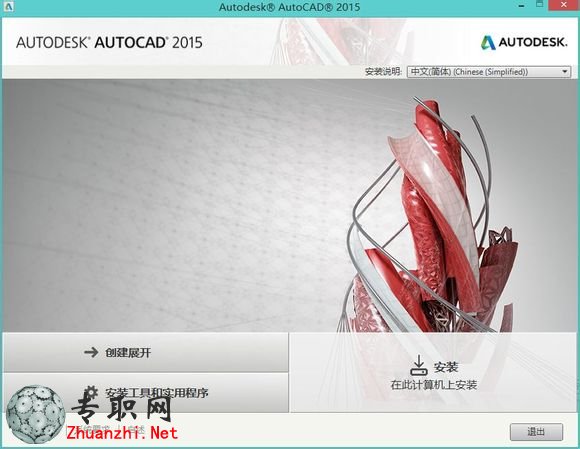This screenshot has width=580, height=449.
Task: Click the 安装 label to start install
Action: pos(446,367)
